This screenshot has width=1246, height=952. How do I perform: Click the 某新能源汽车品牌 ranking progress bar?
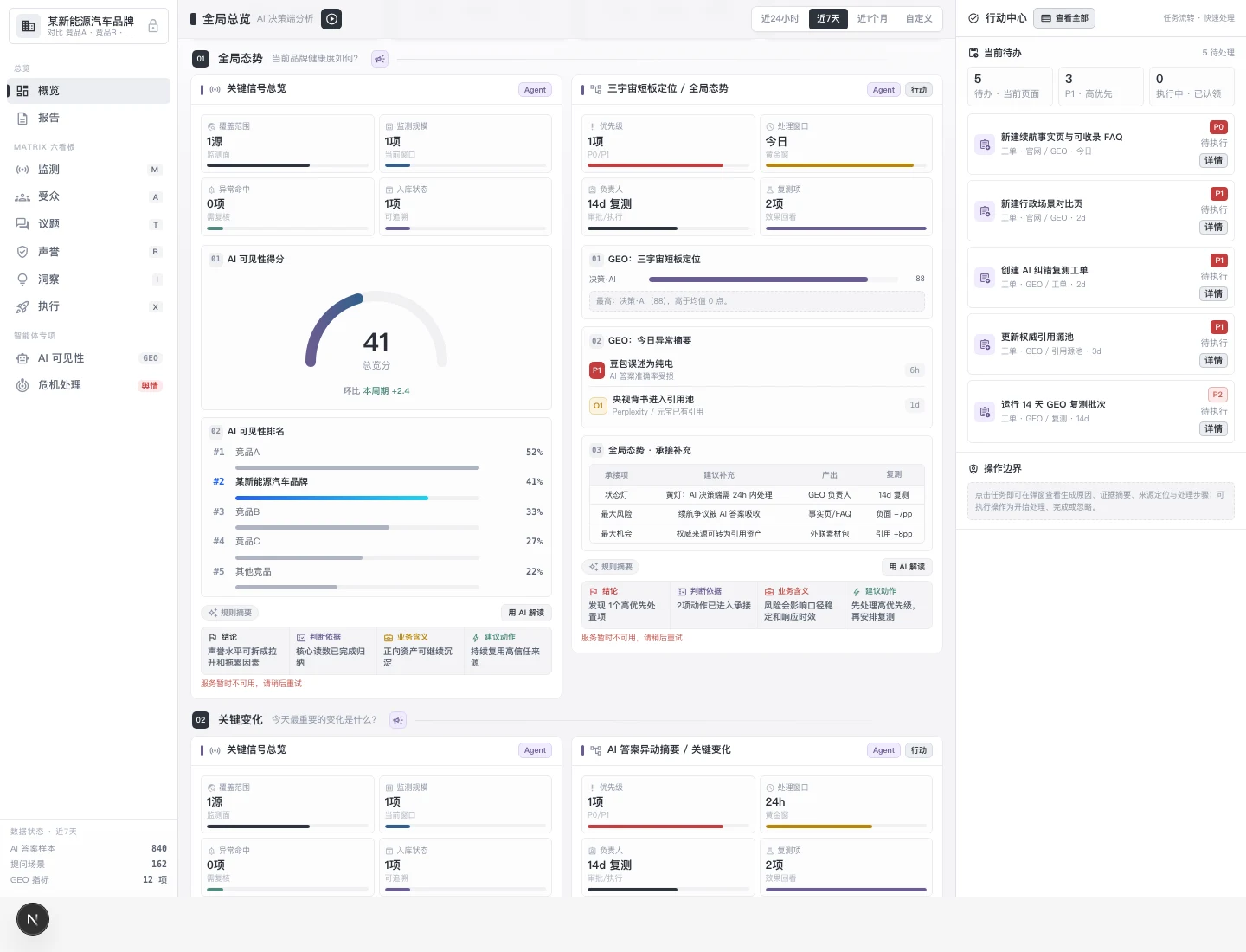357,498
